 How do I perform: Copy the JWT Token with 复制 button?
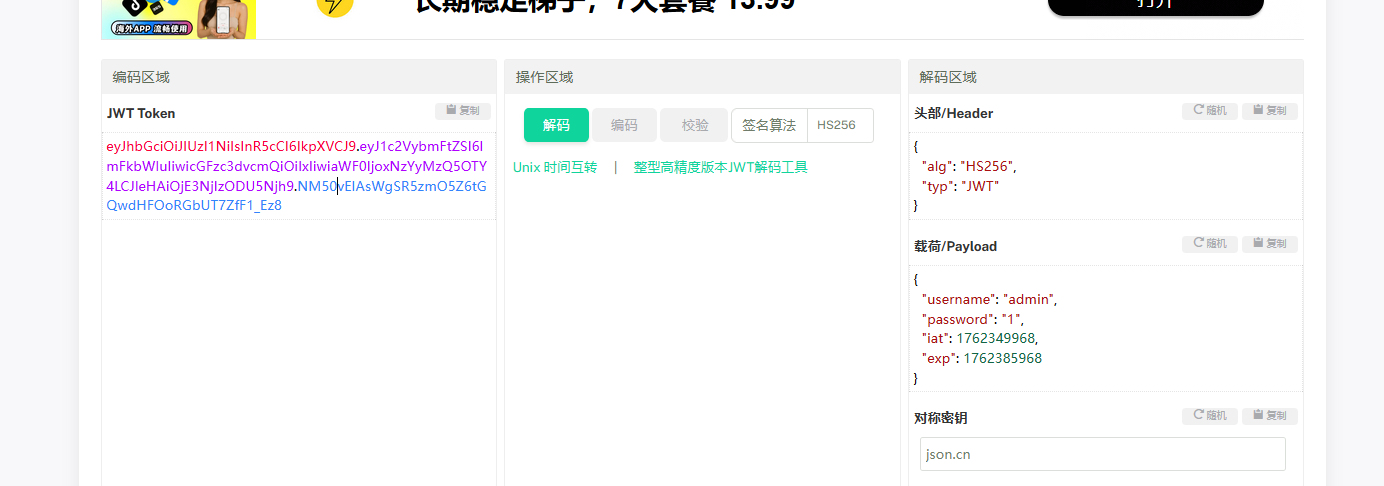[462, 111]
